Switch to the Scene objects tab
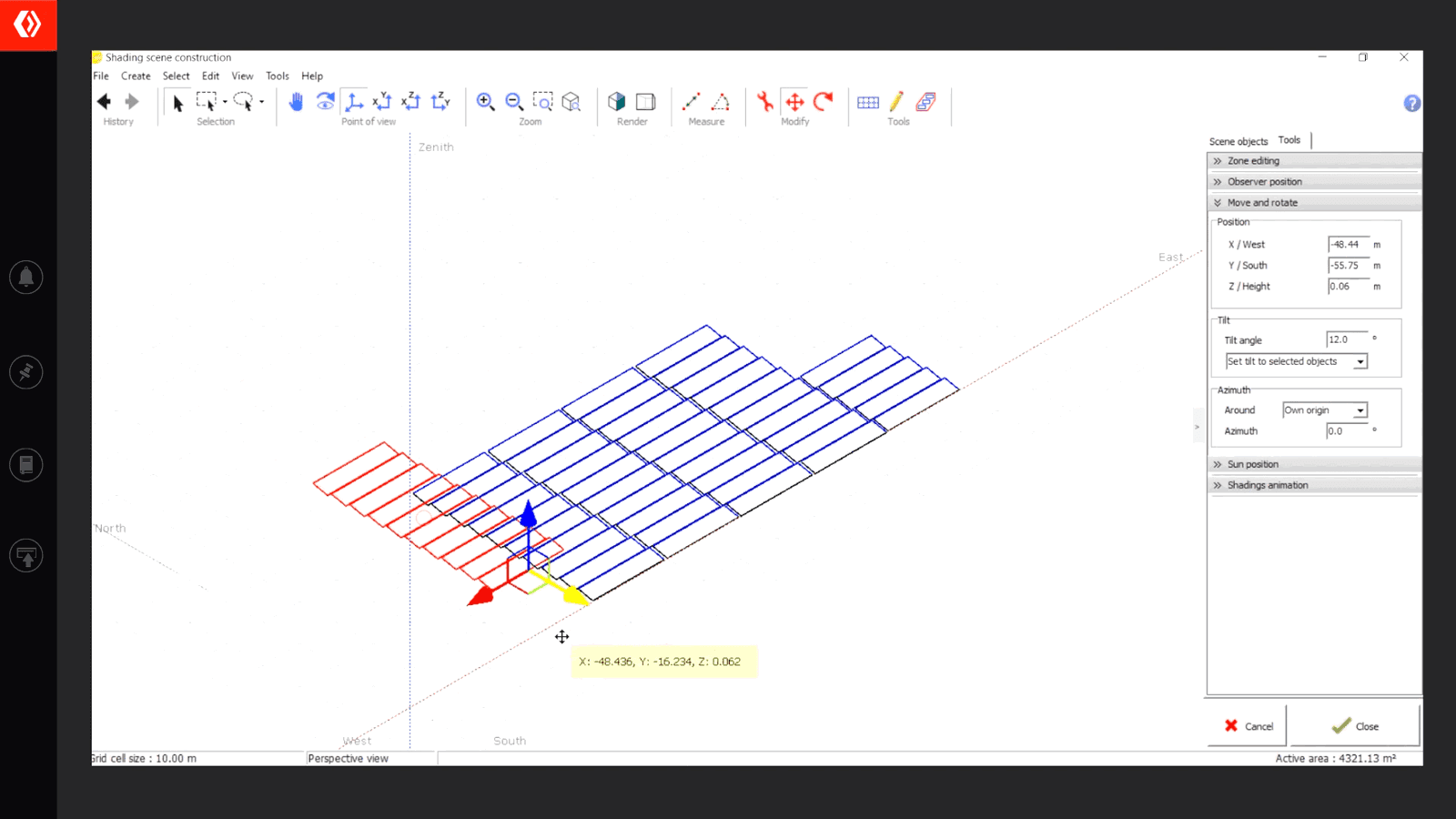Screen dimensions: 1456x819 click(x=1239, y=141)
